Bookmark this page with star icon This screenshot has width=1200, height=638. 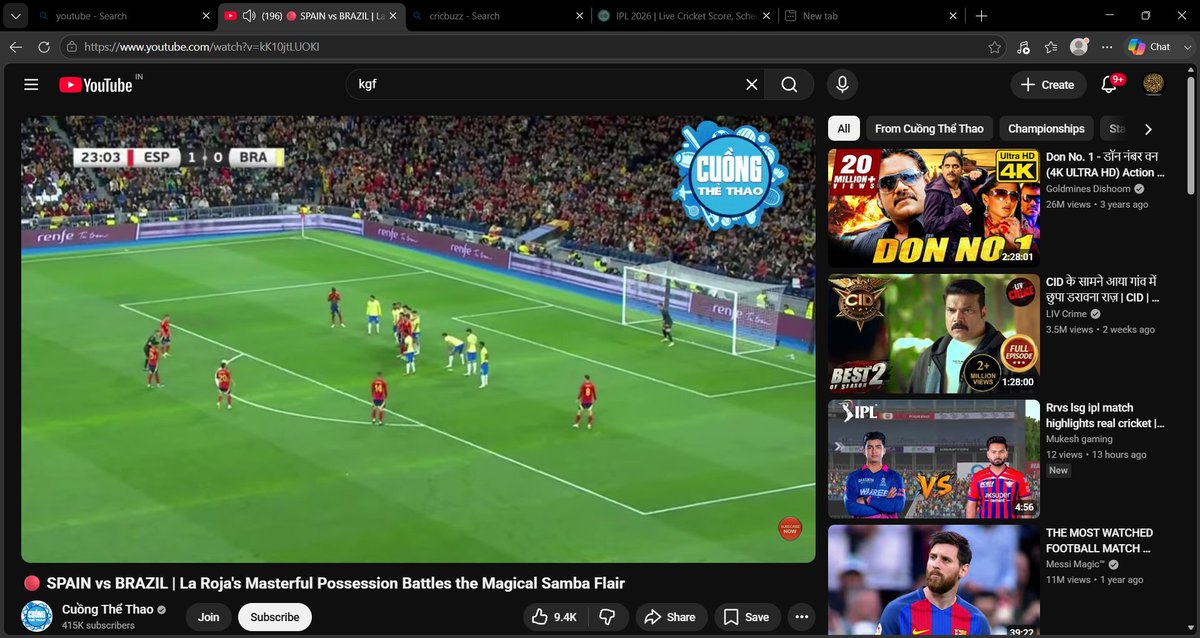click(x=994, y=47)
